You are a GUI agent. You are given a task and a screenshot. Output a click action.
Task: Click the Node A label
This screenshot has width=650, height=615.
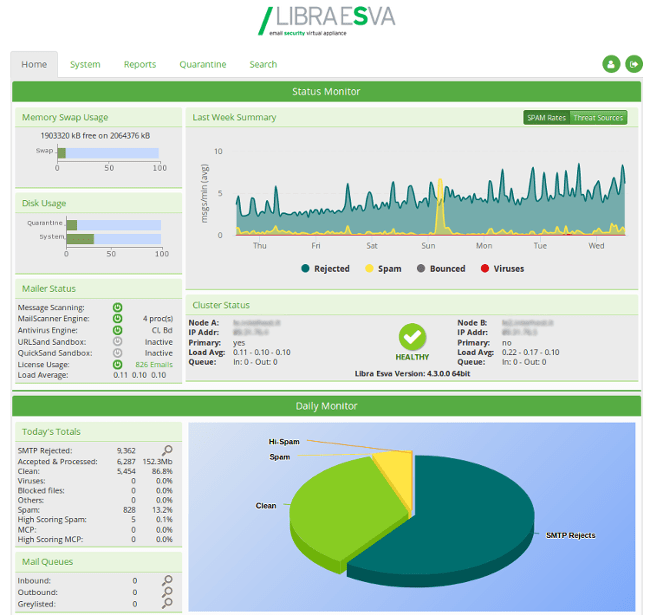(204, 322)
